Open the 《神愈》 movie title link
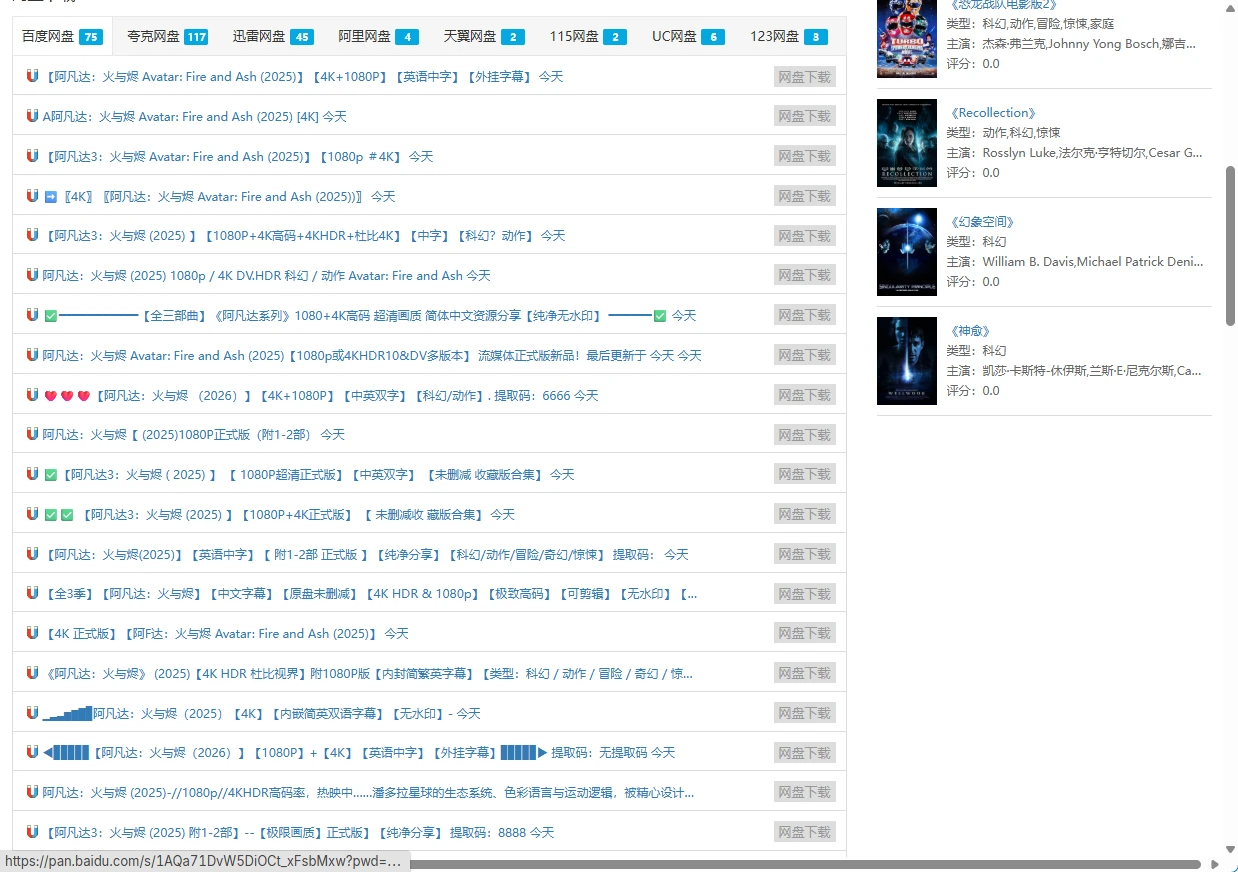 tap(970, 331)
